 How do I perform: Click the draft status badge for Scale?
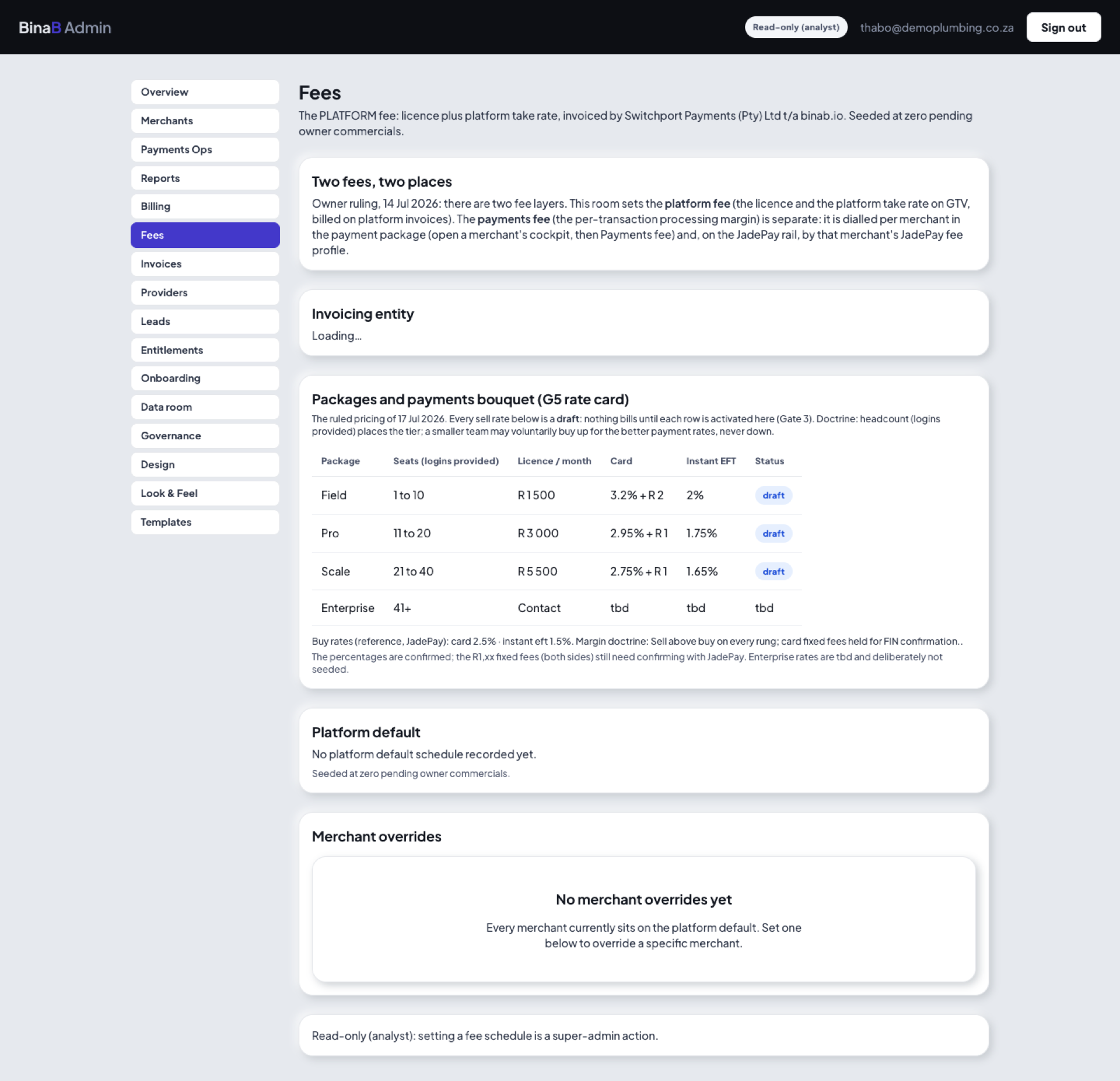pyautogui.click(x=773, y=571)
